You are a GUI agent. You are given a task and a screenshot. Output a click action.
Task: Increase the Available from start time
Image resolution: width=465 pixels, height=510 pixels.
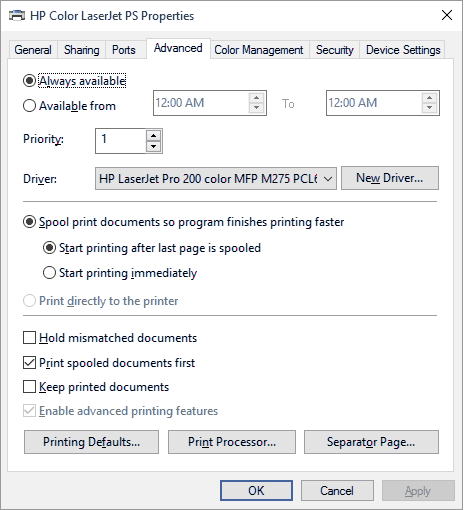tap(257, 98)
